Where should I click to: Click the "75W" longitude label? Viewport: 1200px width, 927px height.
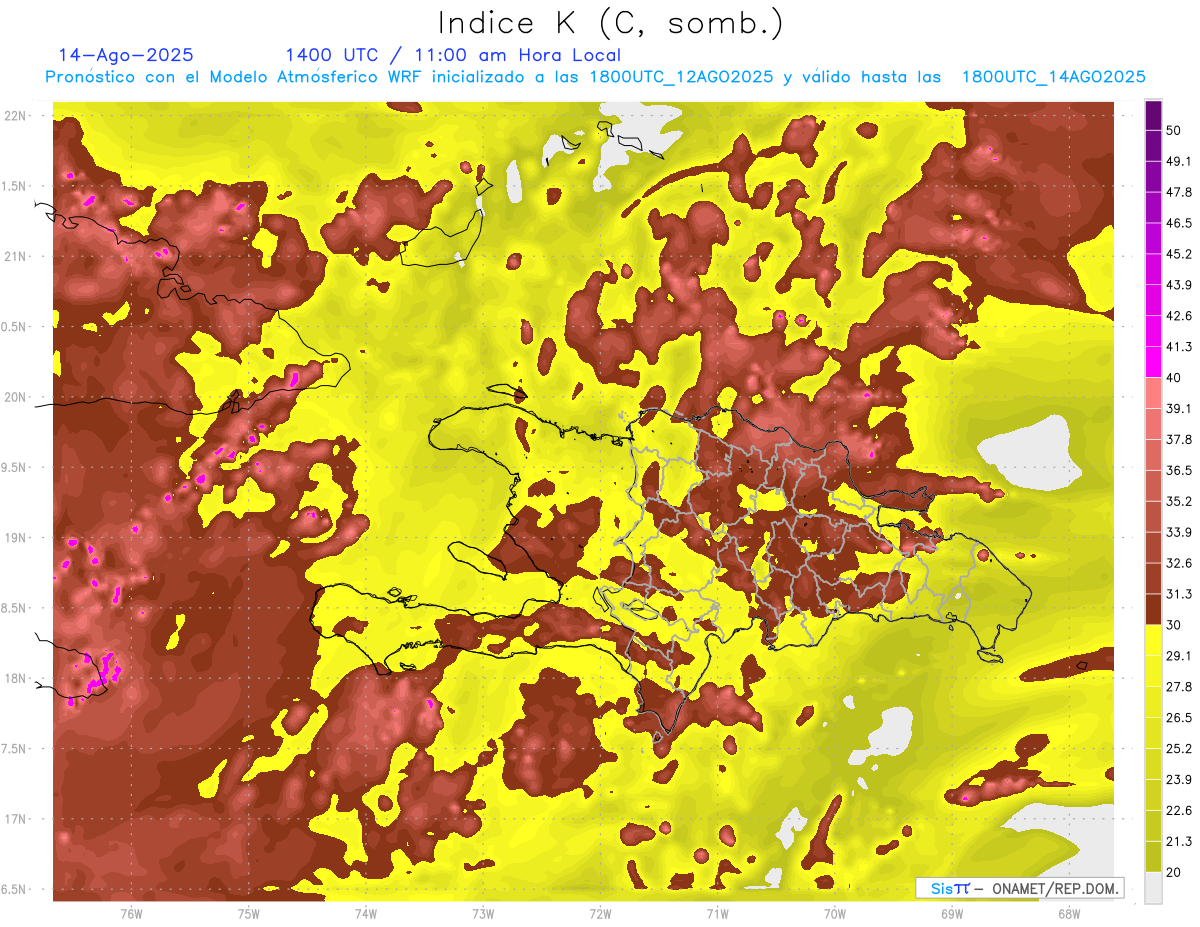coord(249,913)
